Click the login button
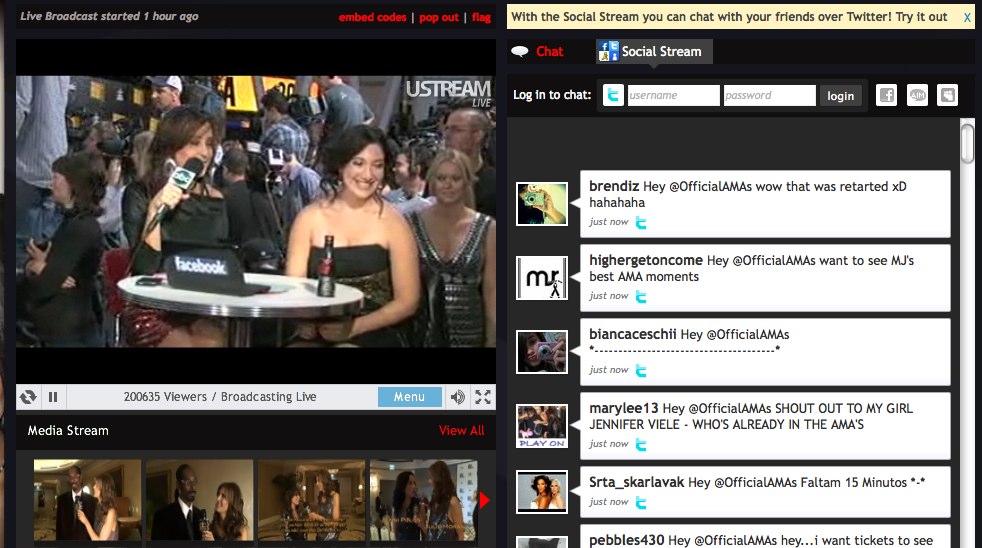The image size is (982, 548). pyautogui.click(x=840, y=96)
